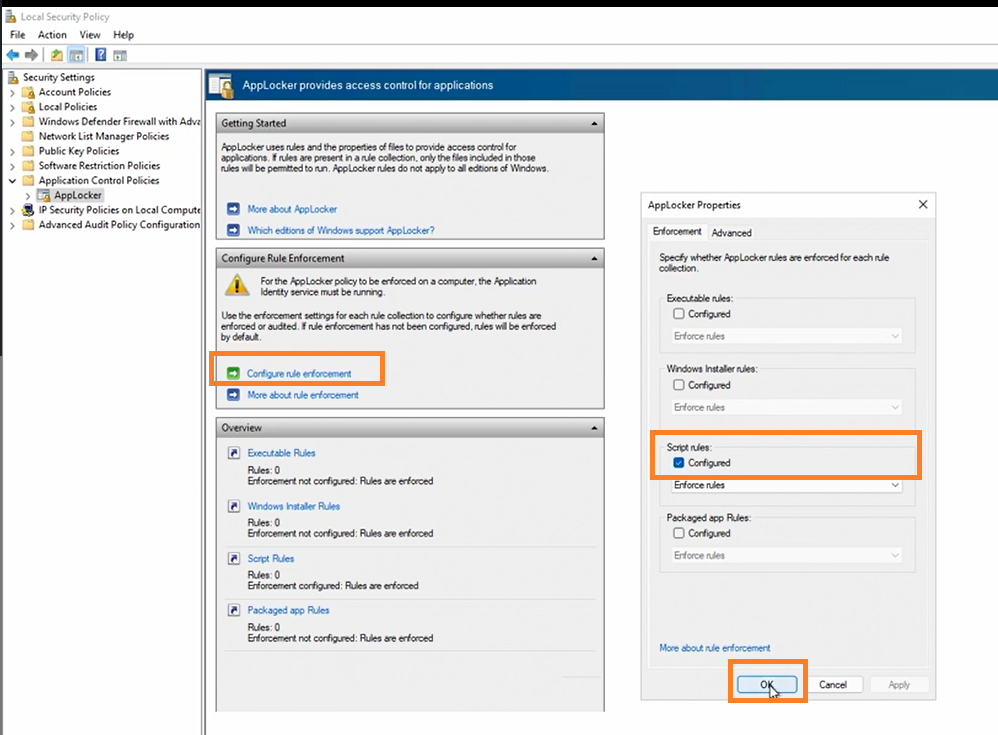Click the Back arrow toolbar icon

13,55
